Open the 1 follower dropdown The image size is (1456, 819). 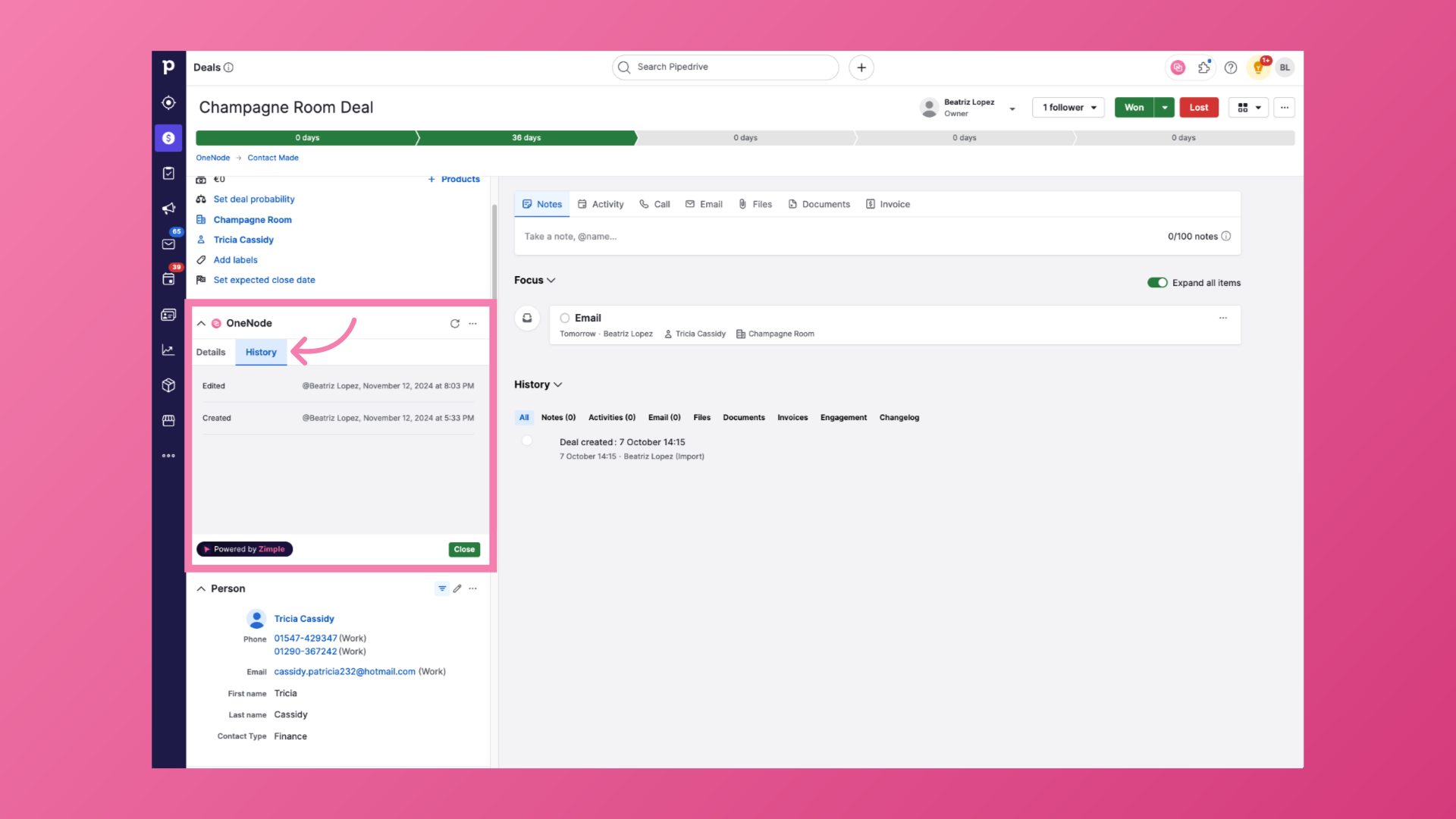(x=1068, y=108)
